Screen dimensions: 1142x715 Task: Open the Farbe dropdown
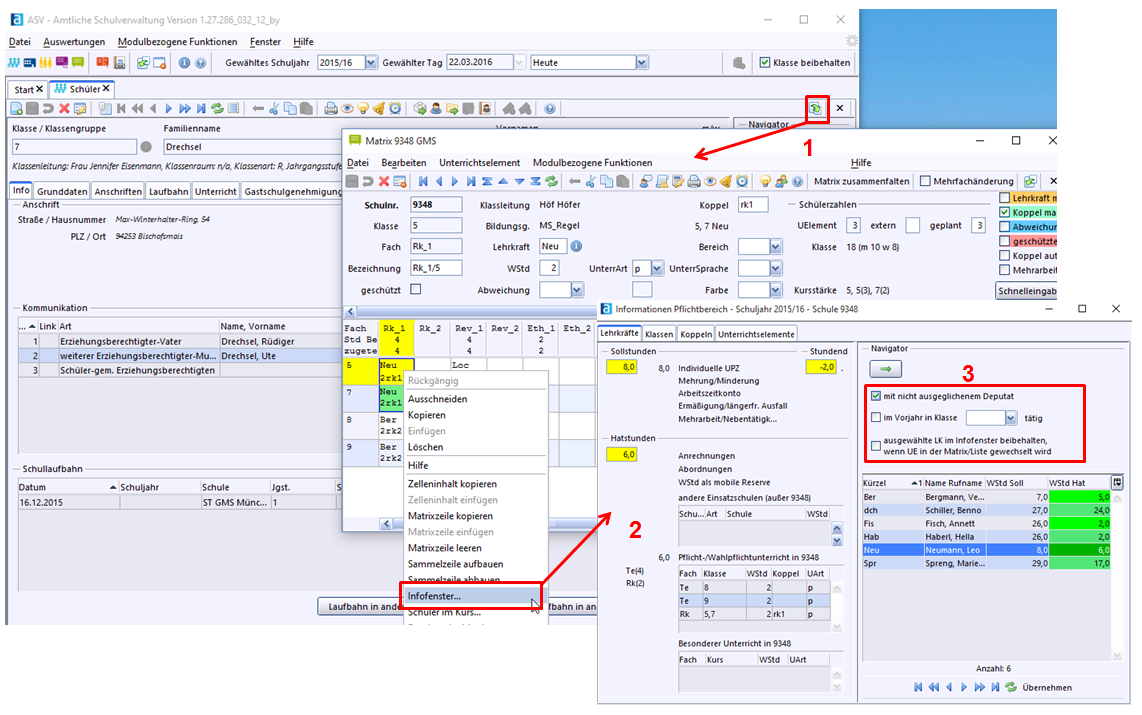776,290
